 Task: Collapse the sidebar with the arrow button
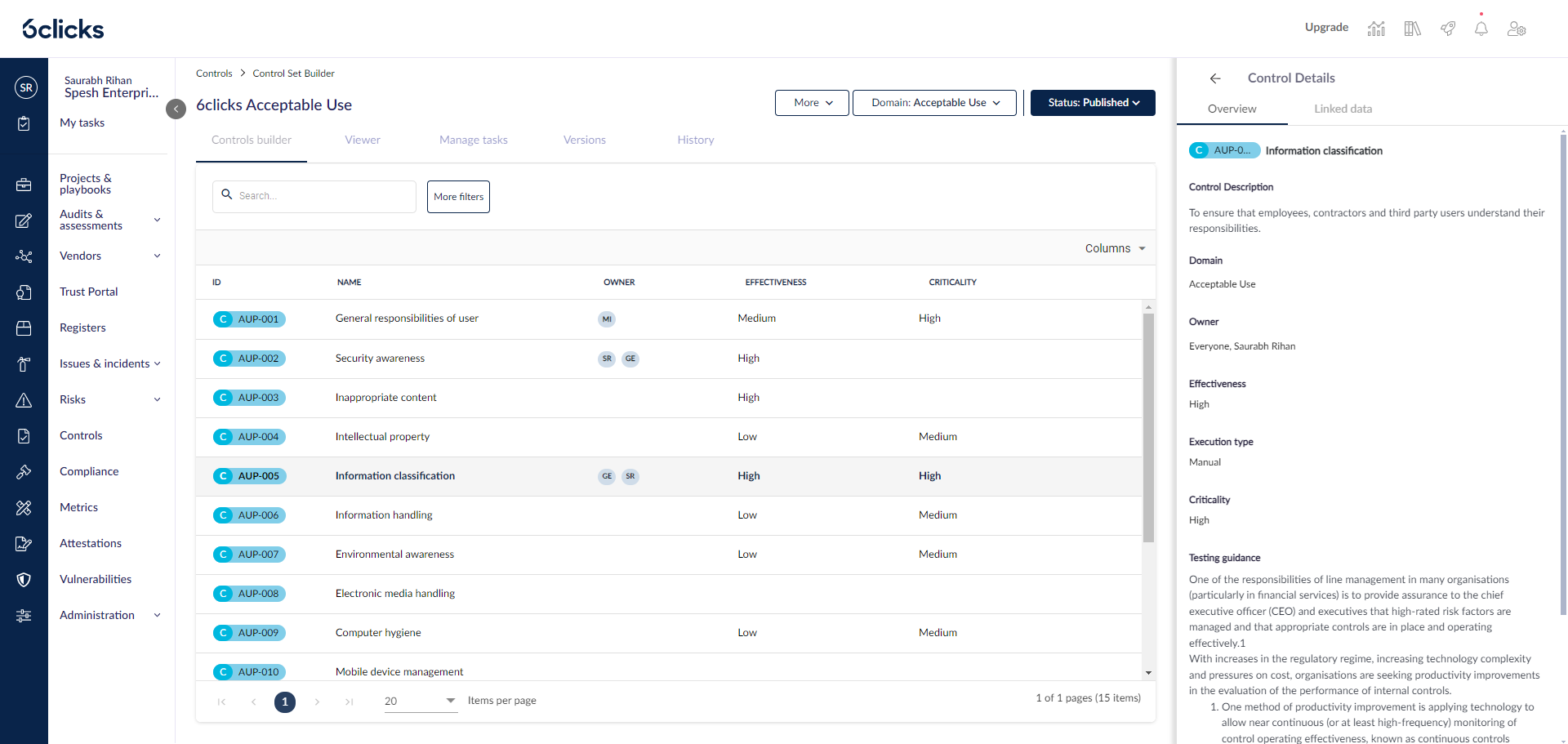(176, 109)
